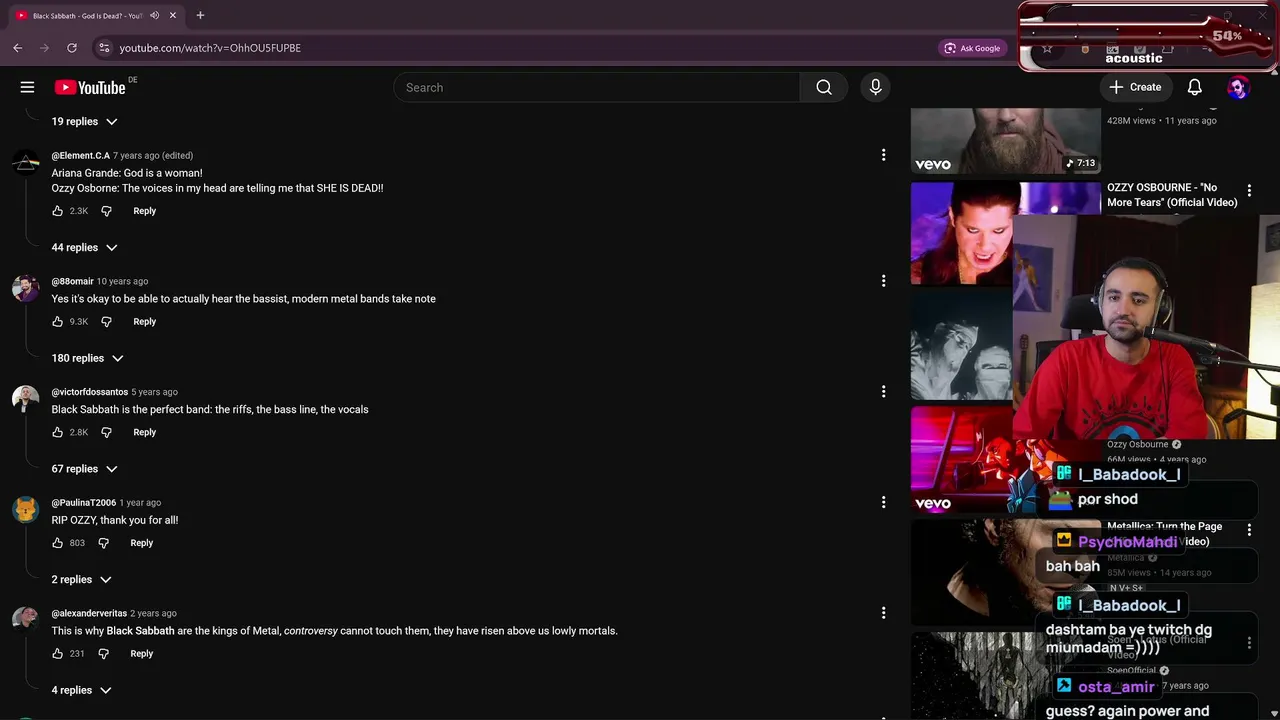
Task: Like the @victorfdossantos perfect band comment
Action: pos(58,432)
